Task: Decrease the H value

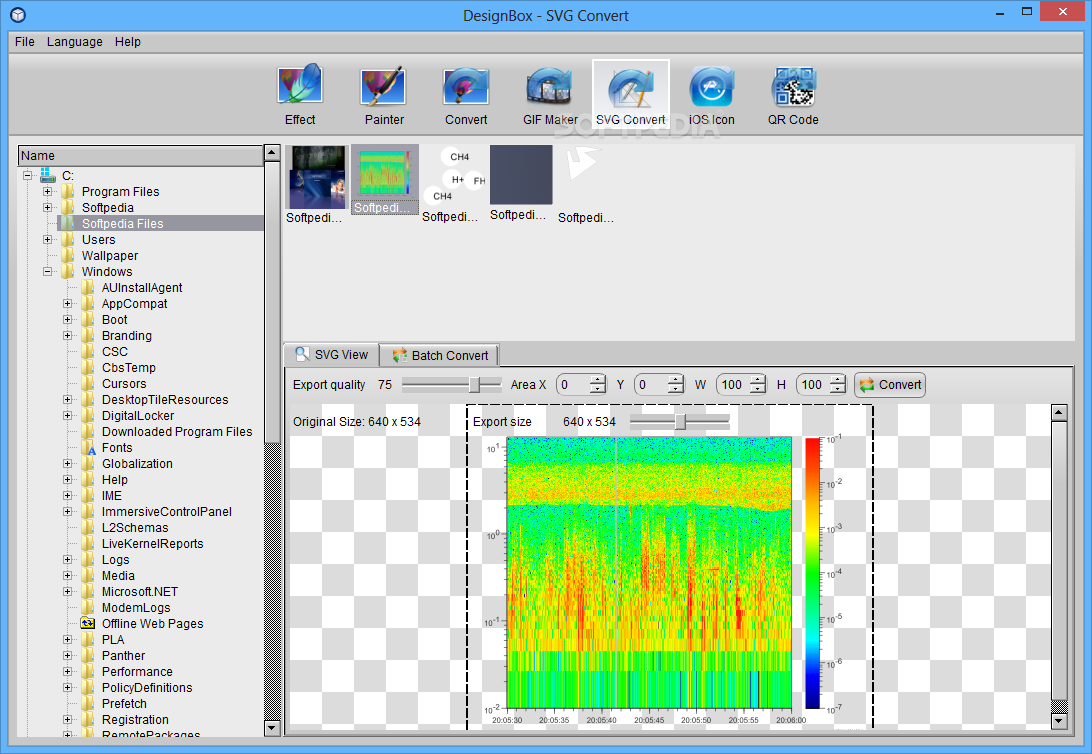Action: [838, 389]
